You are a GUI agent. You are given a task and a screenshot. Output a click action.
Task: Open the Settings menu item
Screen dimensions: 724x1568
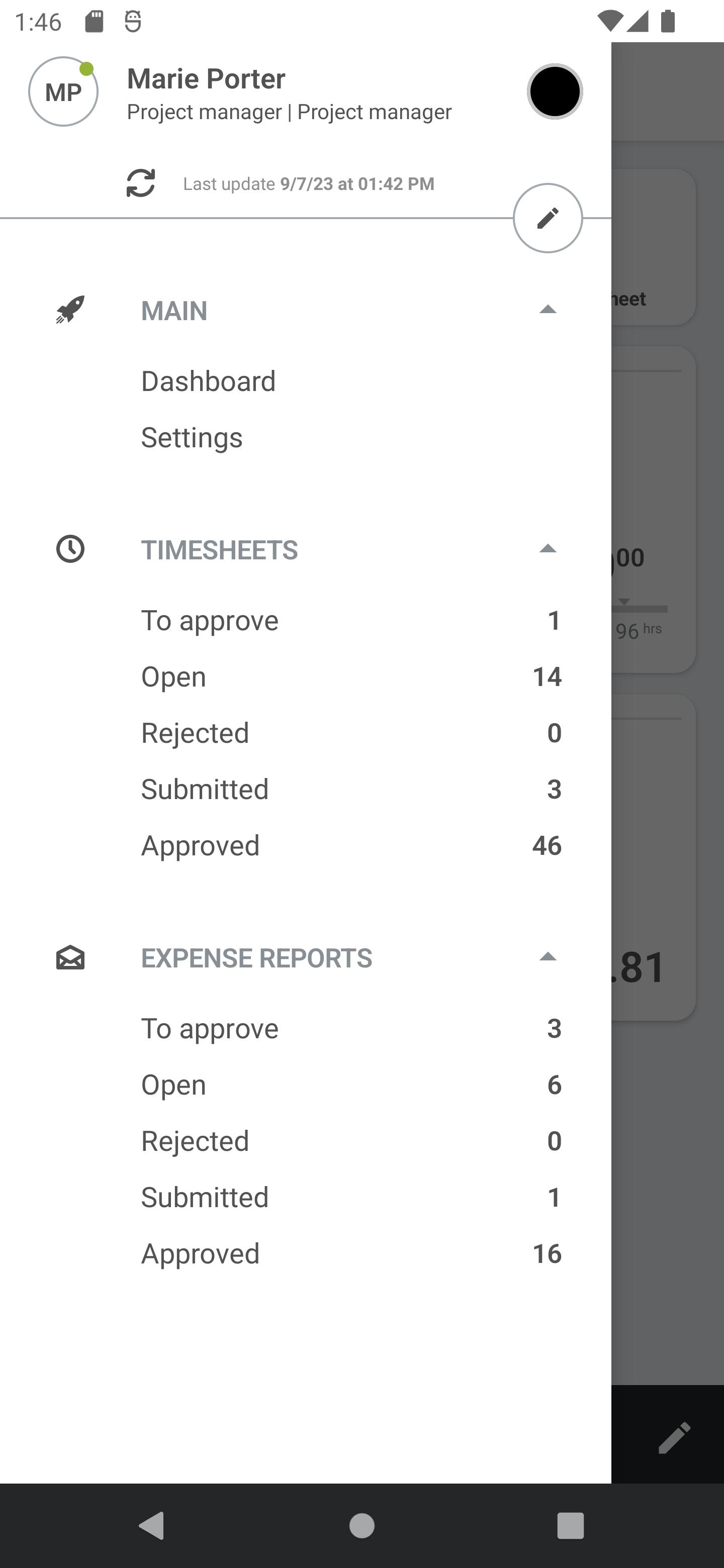(x=192, y=438)
